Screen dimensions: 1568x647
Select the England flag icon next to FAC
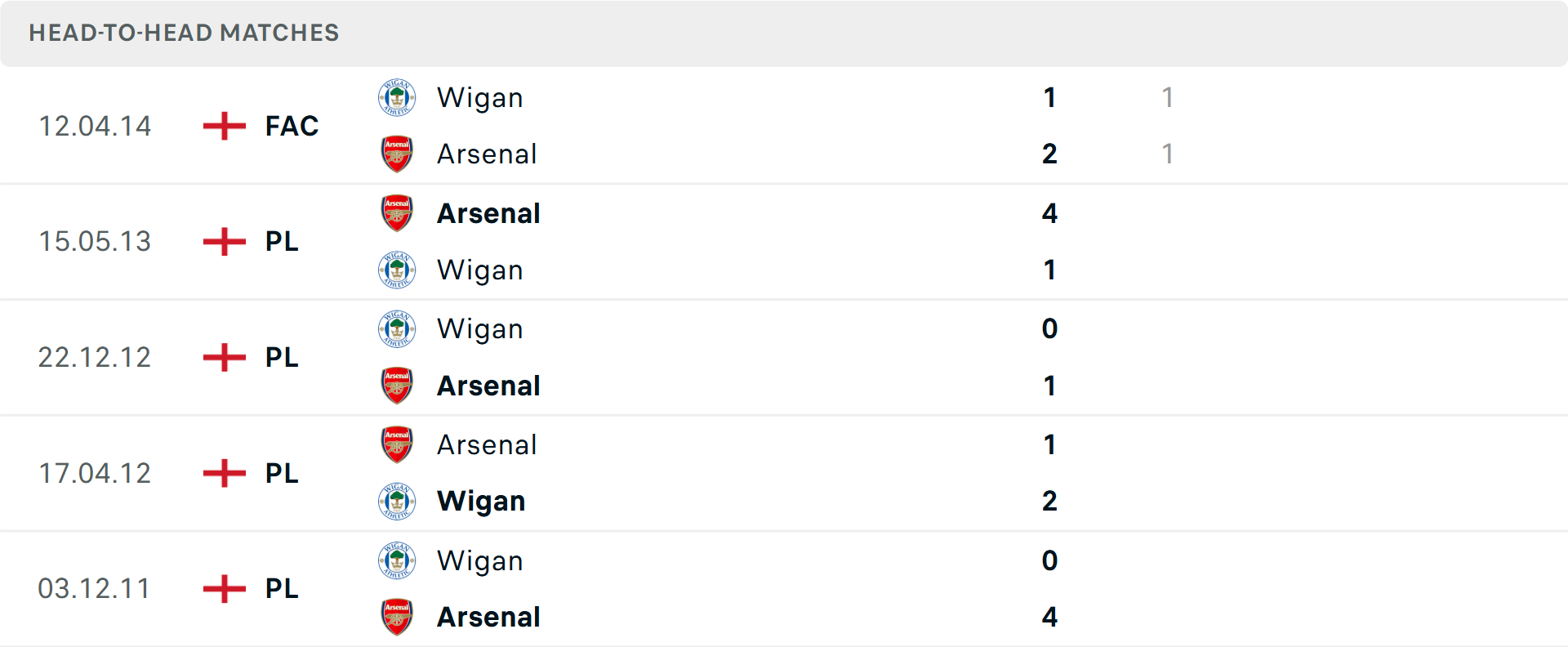(222, 126)
